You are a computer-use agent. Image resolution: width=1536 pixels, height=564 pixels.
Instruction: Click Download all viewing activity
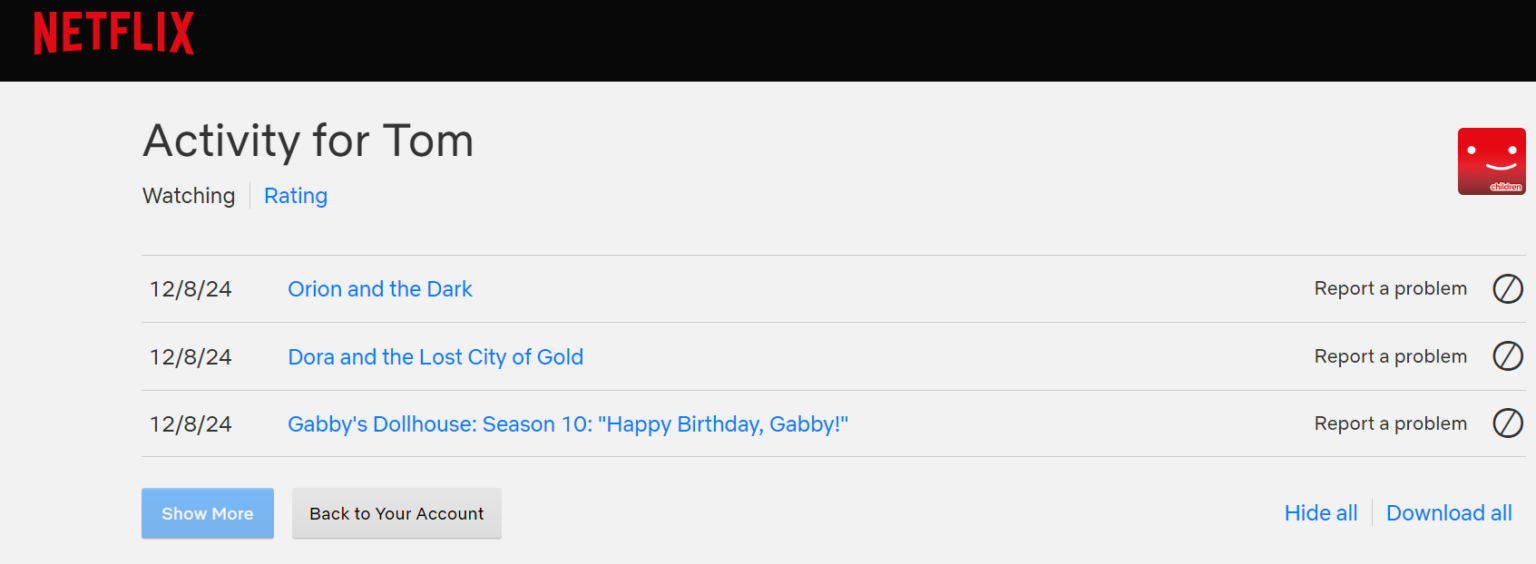1448,513
